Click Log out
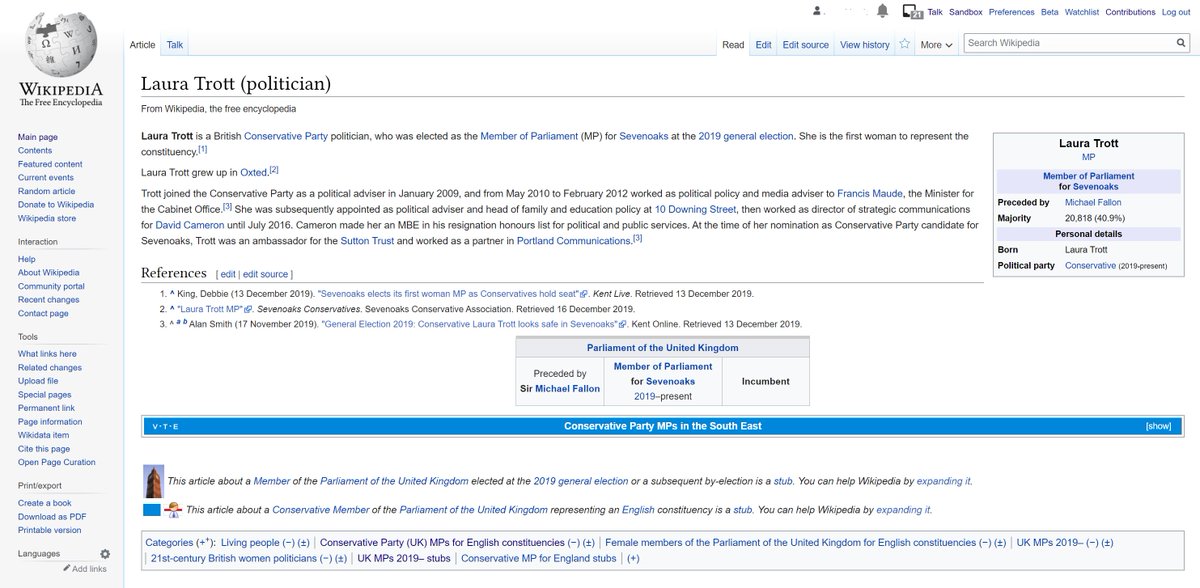Screen dimensions: 1200x588 [1175, 12]
